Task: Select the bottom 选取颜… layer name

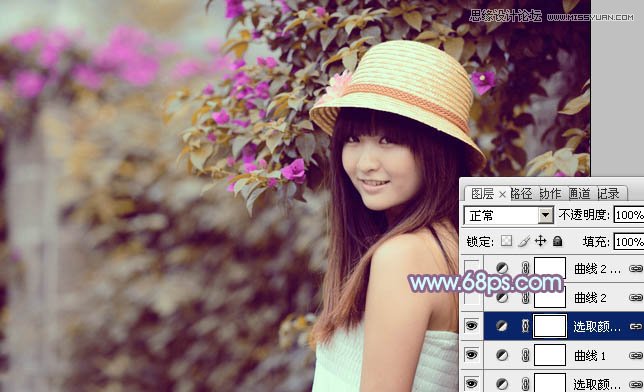Action: 597,385
